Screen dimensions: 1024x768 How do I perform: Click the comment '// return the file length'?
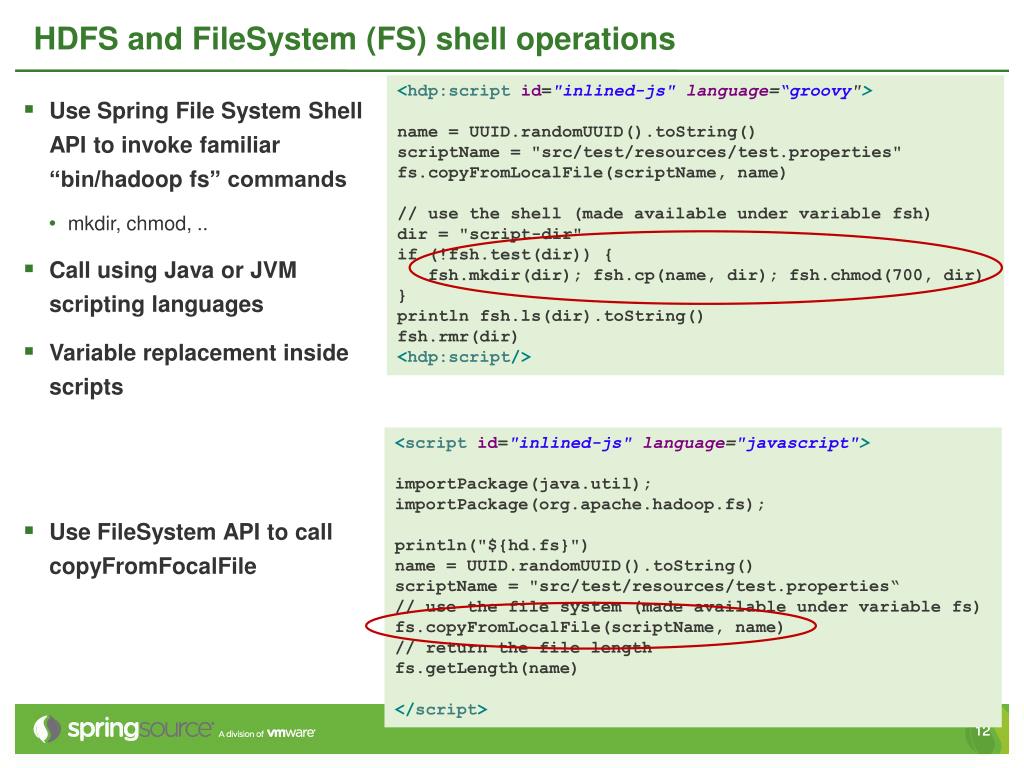pyautogui.click(x=523, y=648)
